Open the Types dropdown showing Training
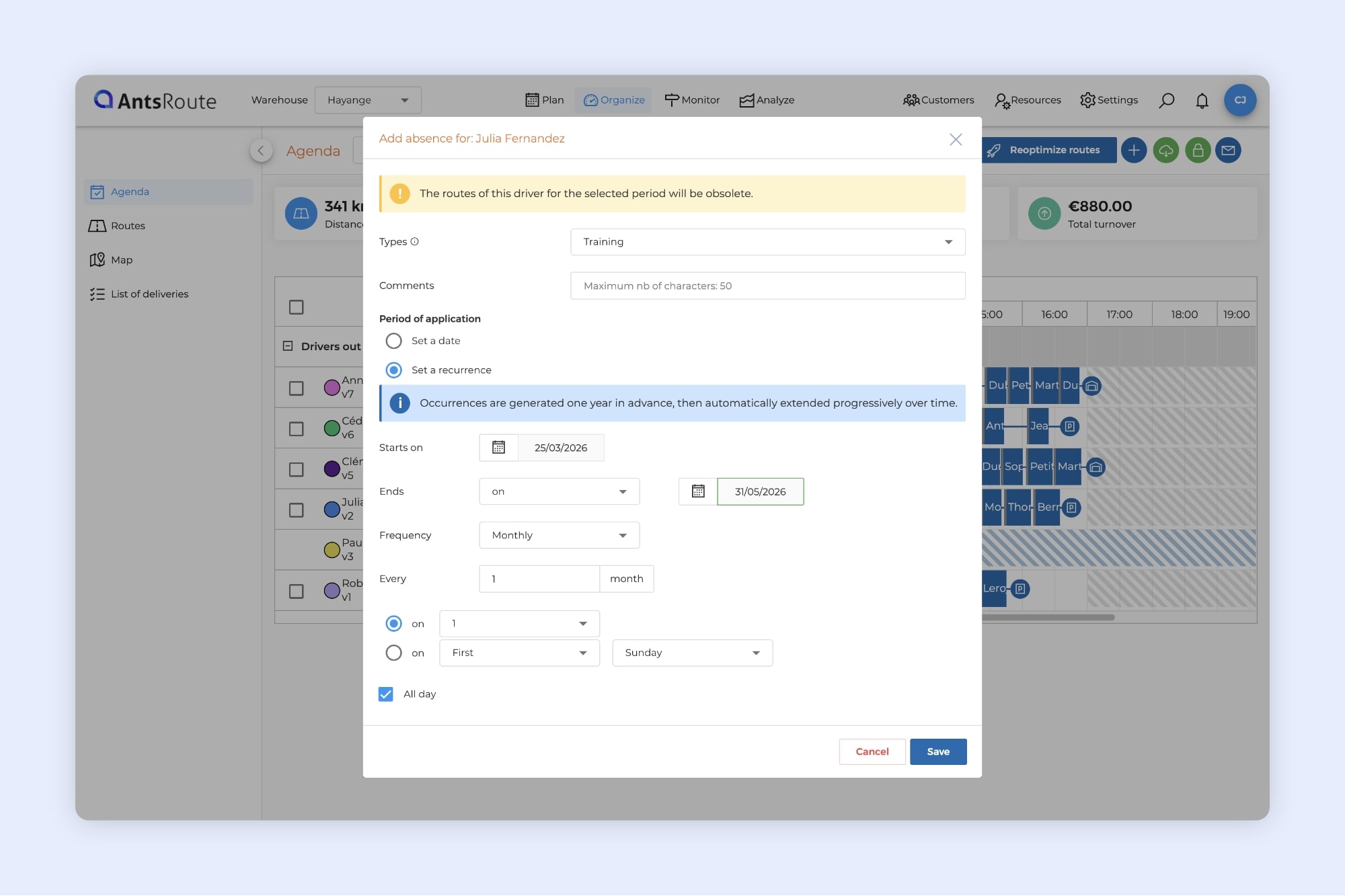This screenshot has width=1345, height=896. click(x=767, y=242)
